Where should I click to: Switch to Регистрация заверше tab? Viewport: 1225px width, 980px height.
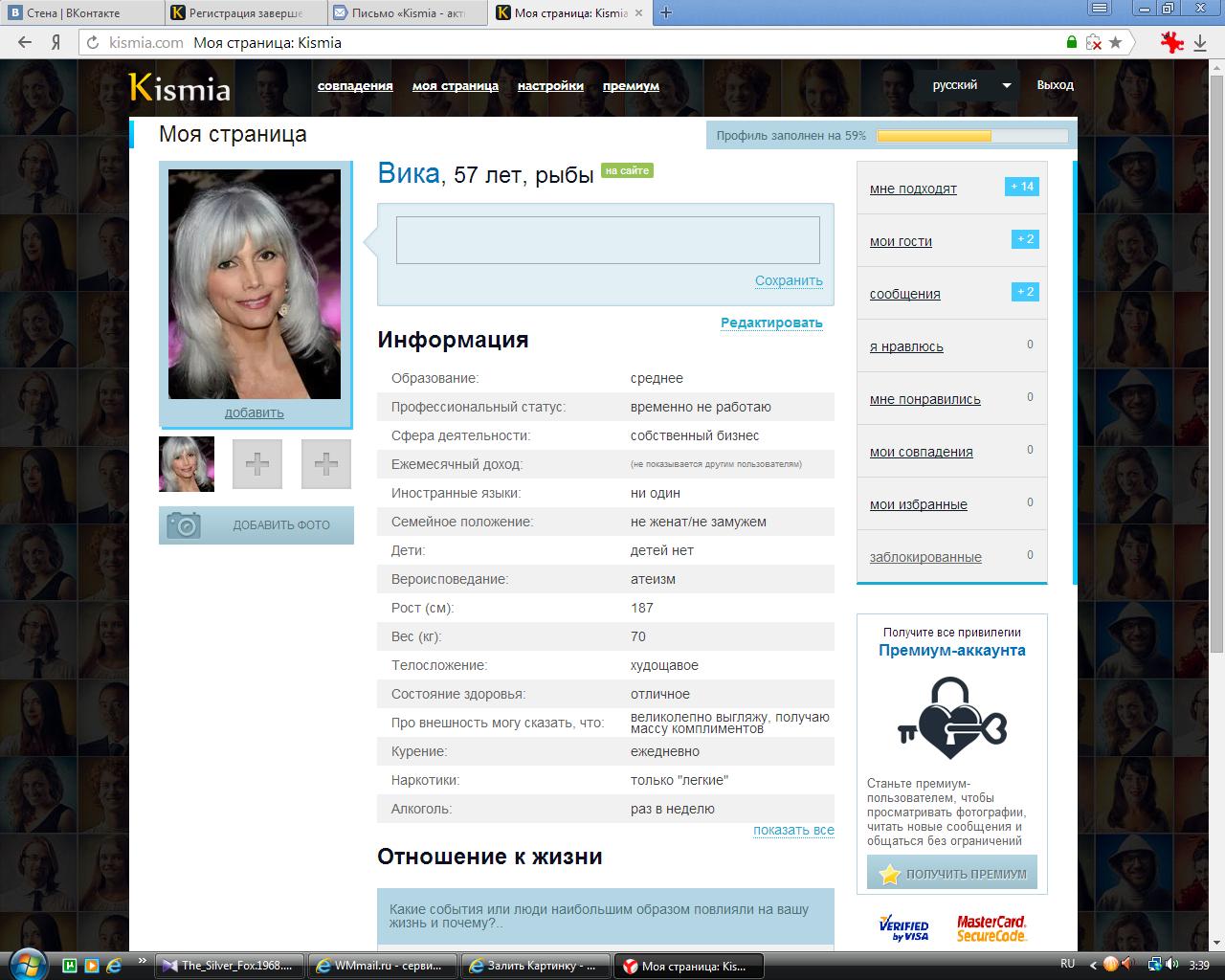(244, 12)
